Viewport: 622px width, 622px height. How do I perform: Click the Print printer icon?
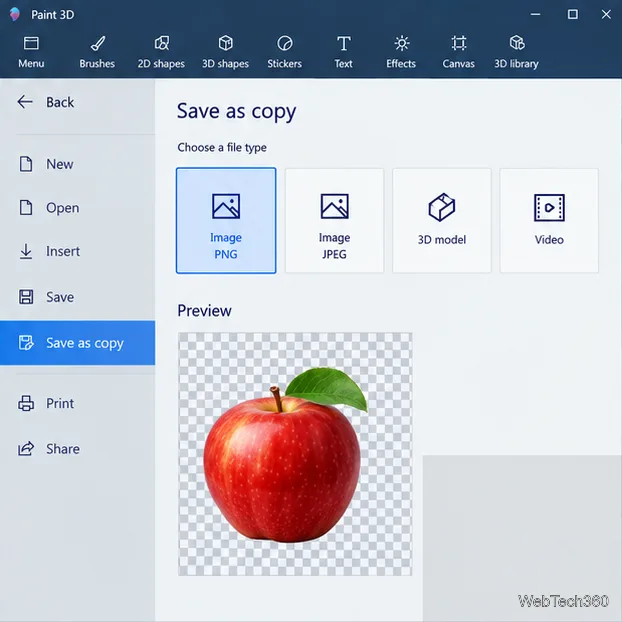(x=26, y=403)
